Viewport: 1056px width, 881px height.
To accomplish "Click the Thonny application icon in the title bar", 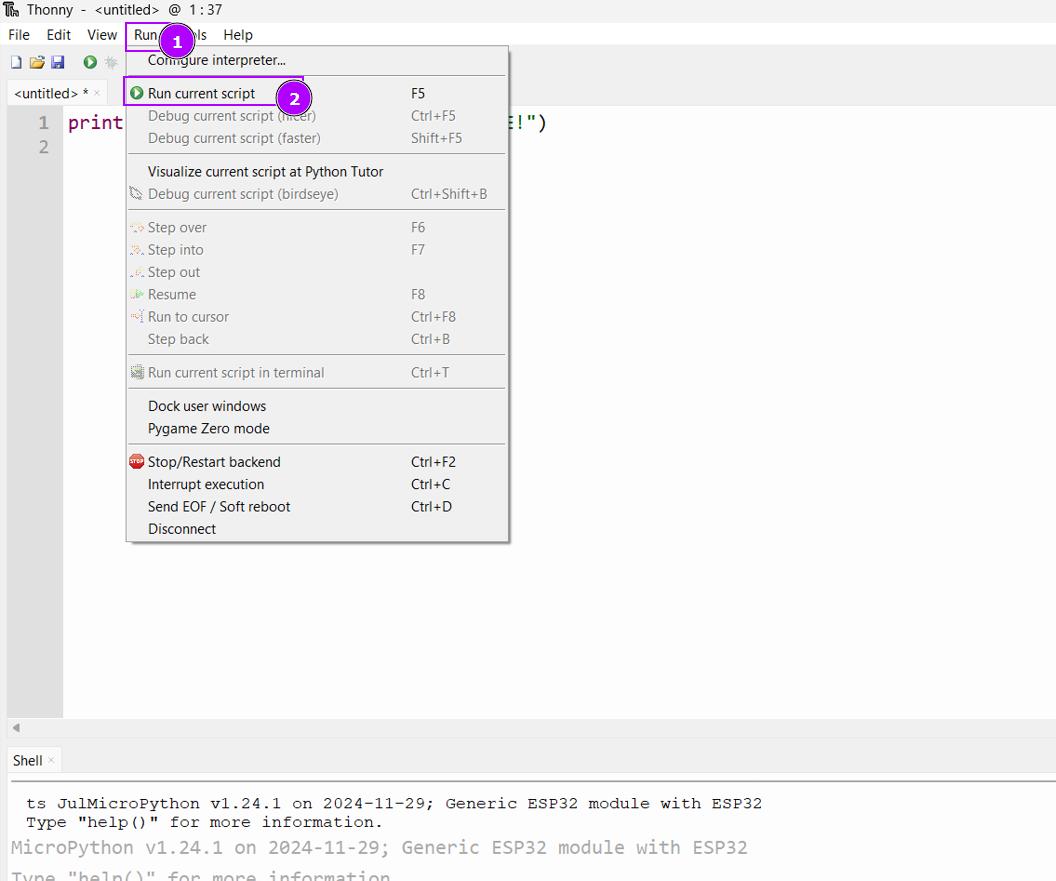I will coord(11,9).
